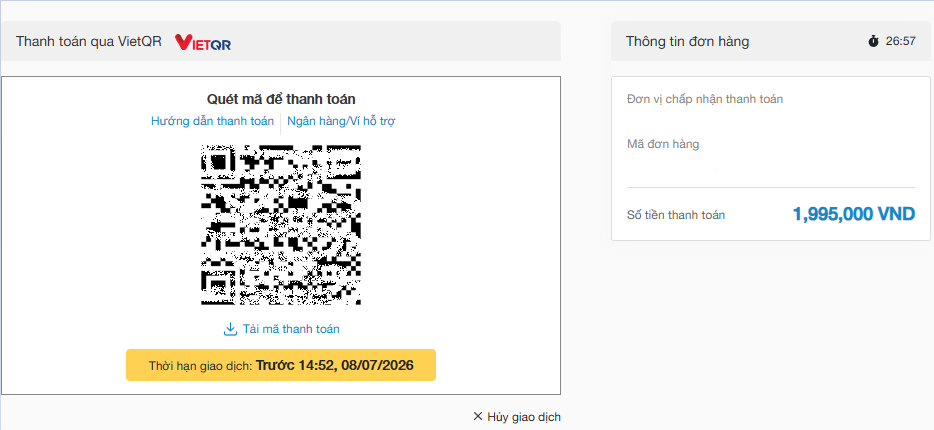Click the Mã đơn hàng label
This screenshot has height=430, width=934.
(663, 144)
